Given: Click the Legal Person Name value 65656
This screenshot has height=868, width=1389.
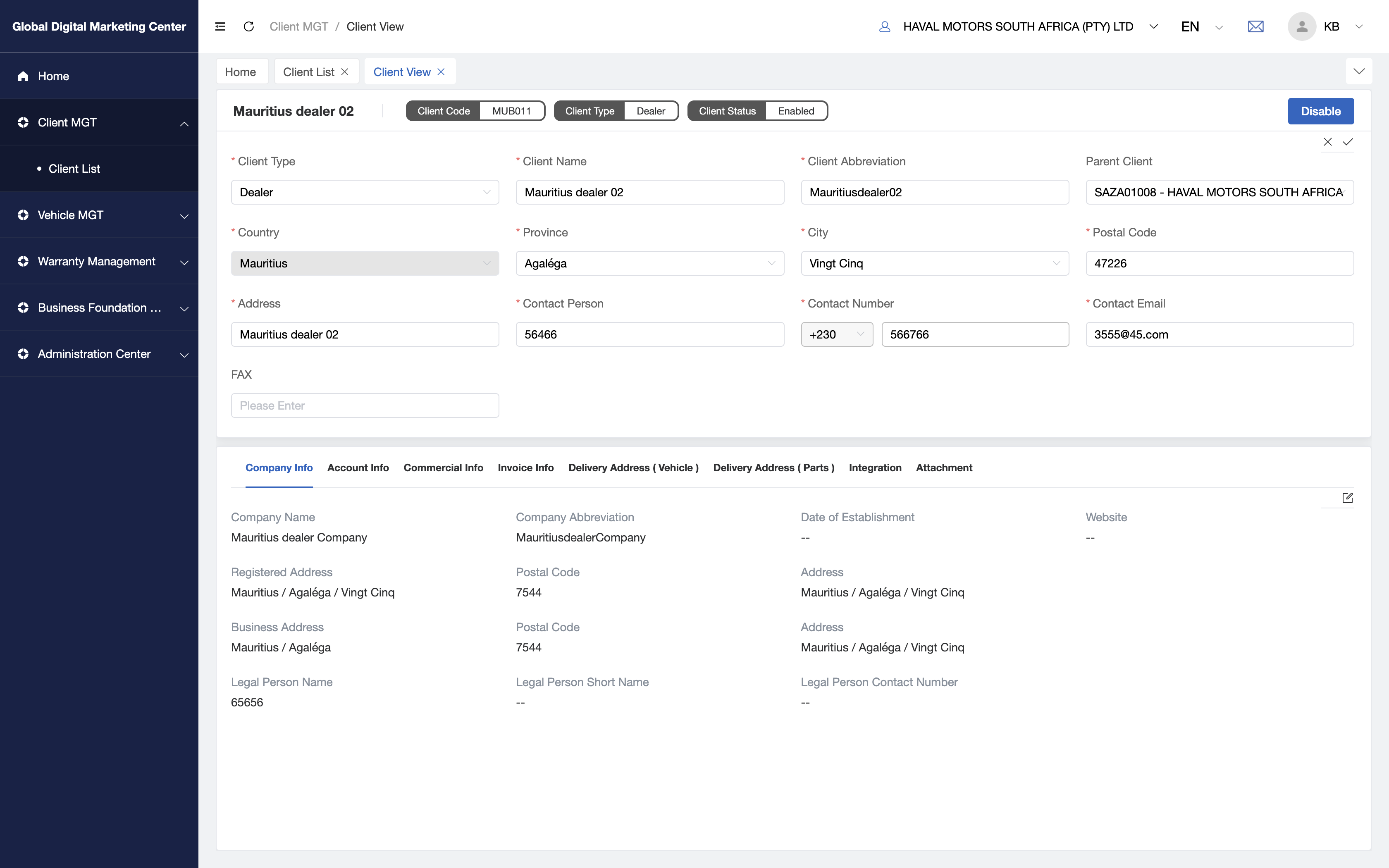Looking at the screenshot, I should click(247, 702).
